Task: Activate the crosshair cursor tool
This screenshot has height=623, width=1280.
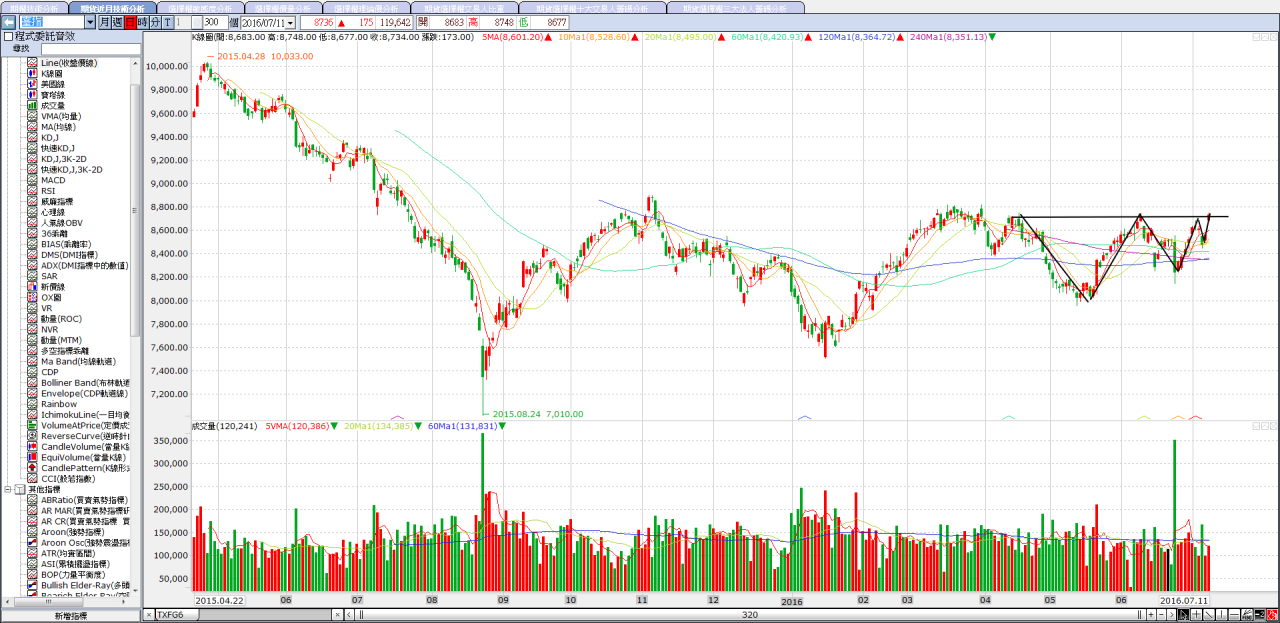Action: 1194,615
